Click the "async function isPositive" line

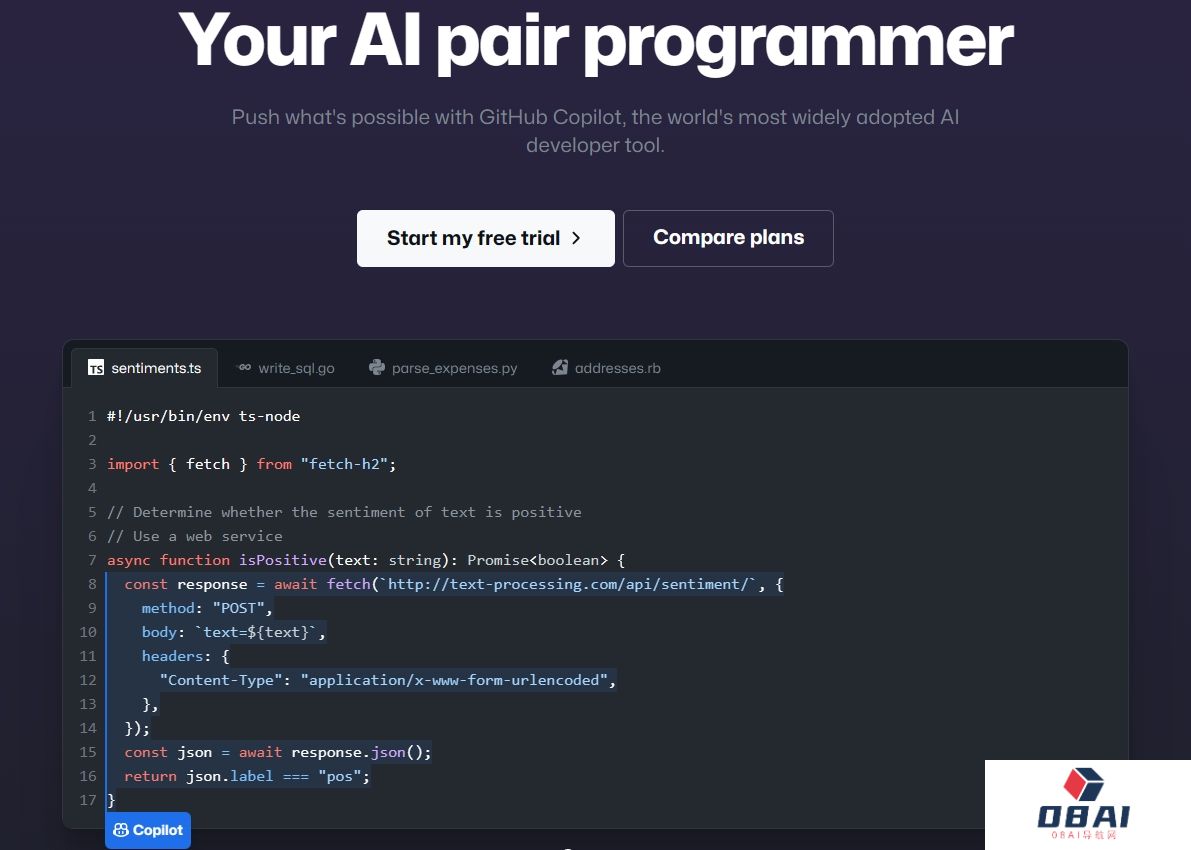[366, 560]
